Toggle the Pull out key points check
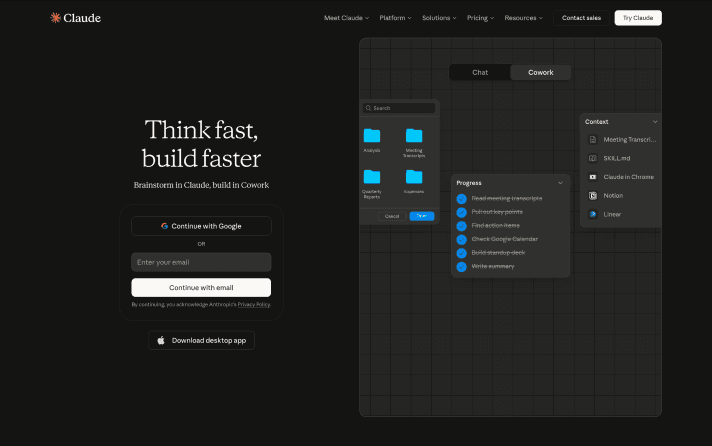Screen dimensions: 712x446 click(461, 212)
